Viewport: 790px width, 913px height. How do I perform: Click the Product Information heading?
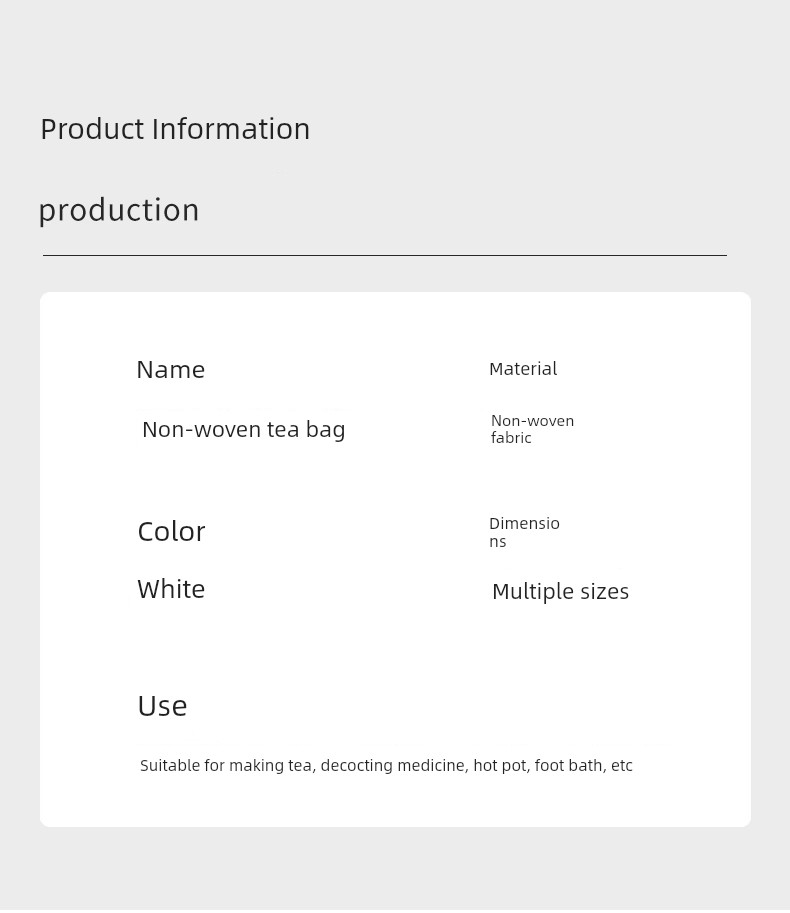pyautogui.click(x=175, y=129)
